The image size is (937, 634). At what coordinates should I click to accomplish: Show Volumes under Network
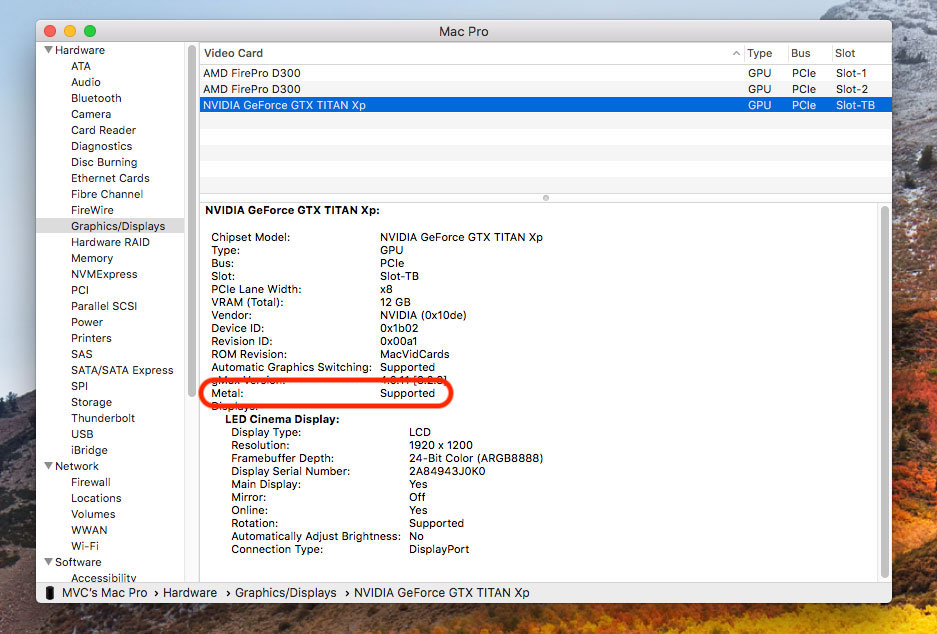pyautogui.click(x=93, y=514)
